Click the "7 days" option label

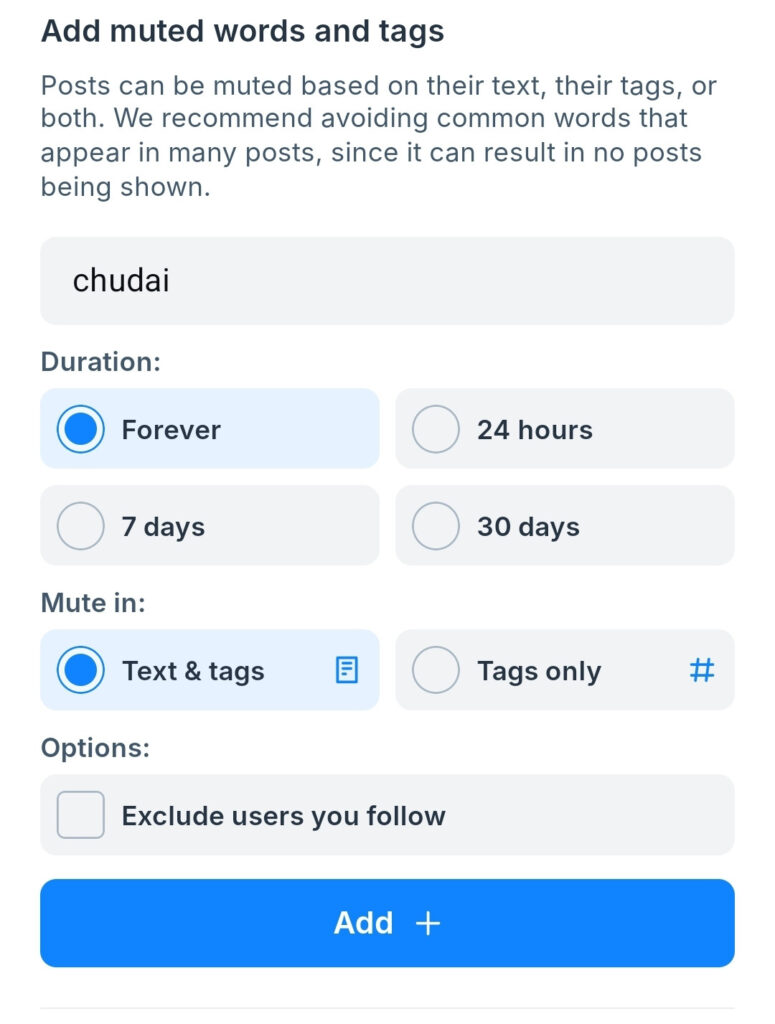[x=163, y=527]
